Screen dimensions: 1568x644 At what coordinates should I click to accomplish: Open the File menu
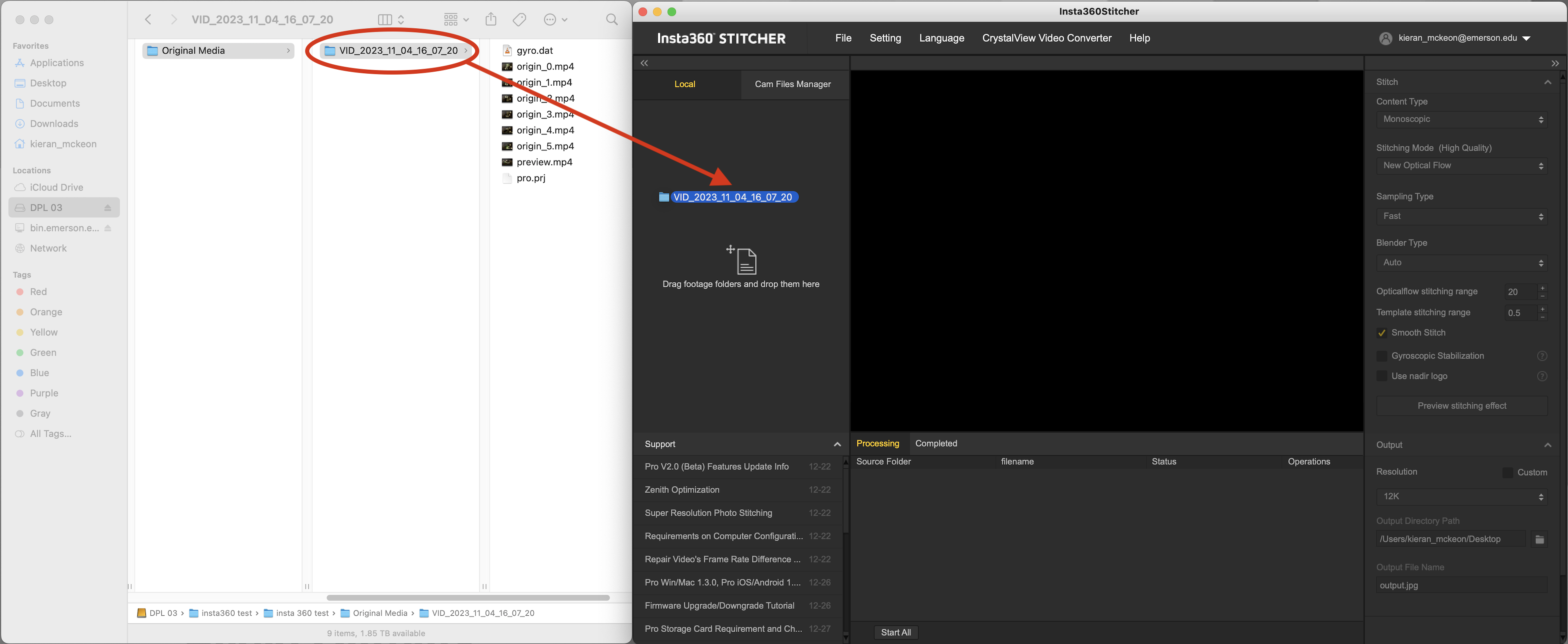843,39
